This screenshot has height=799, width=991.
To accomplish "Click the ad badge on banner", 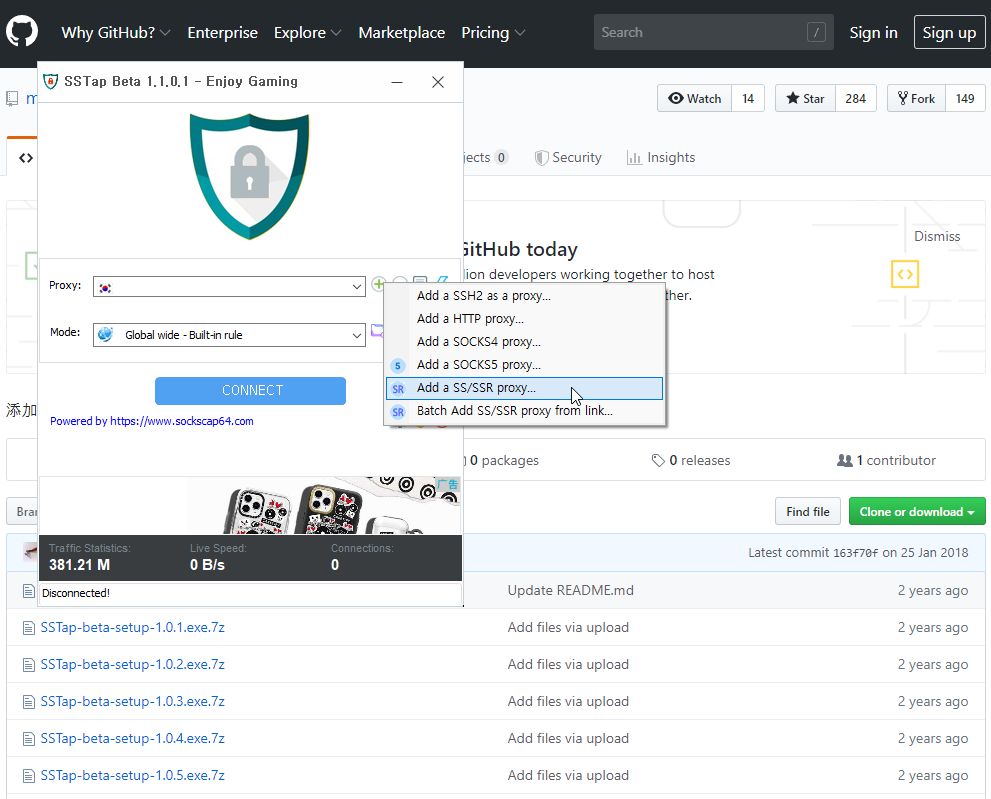I will coord(447,484).
